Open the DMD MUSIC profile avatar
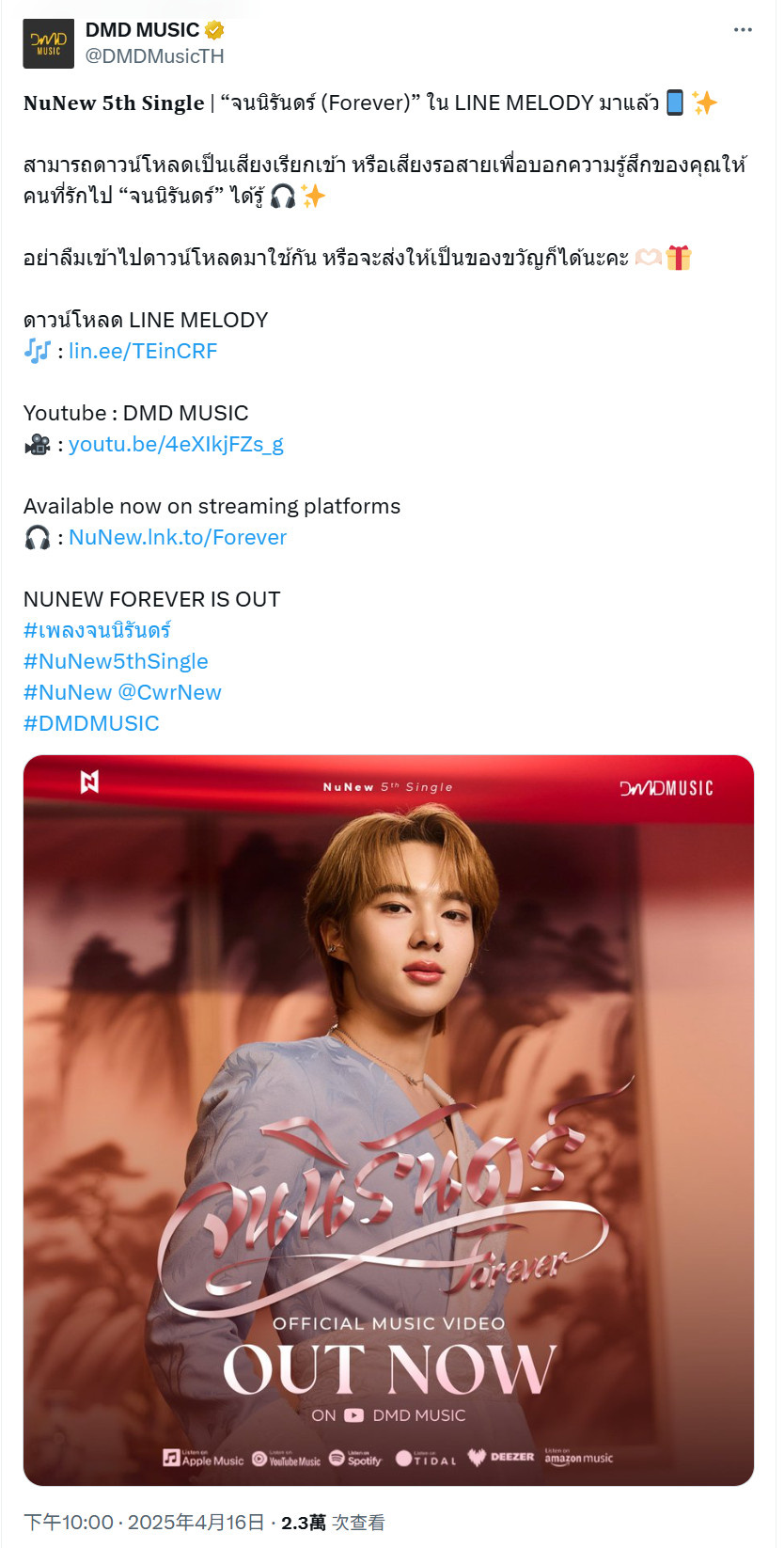Screen dimensions: 784x1548 click(48, 43)
